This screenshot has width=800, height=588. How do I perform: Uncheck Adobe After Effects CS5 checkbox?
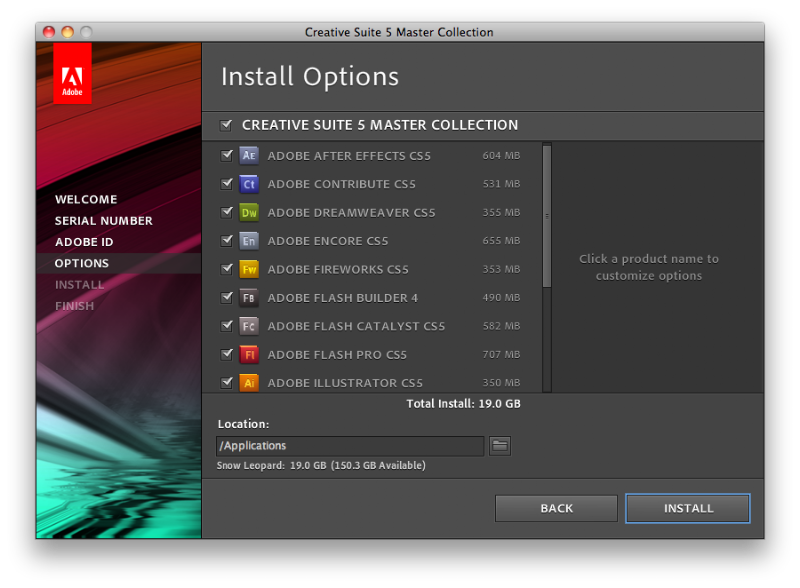point(227,155)
